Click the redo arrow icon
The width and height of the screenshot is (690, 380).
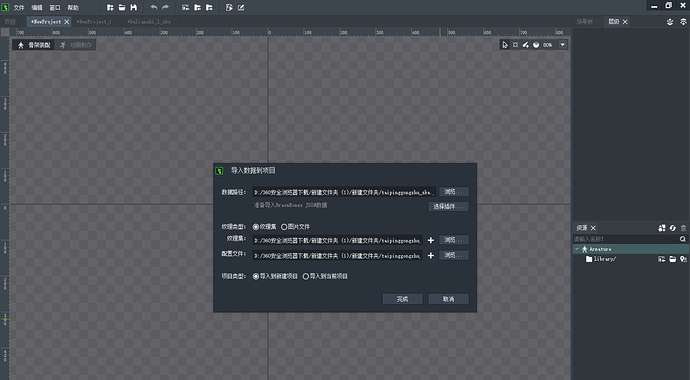[165, 7]
